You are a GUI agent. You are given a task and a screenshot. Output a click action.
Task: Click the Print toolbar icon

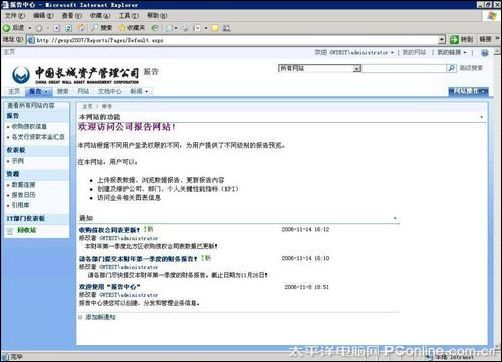(185, 28)
